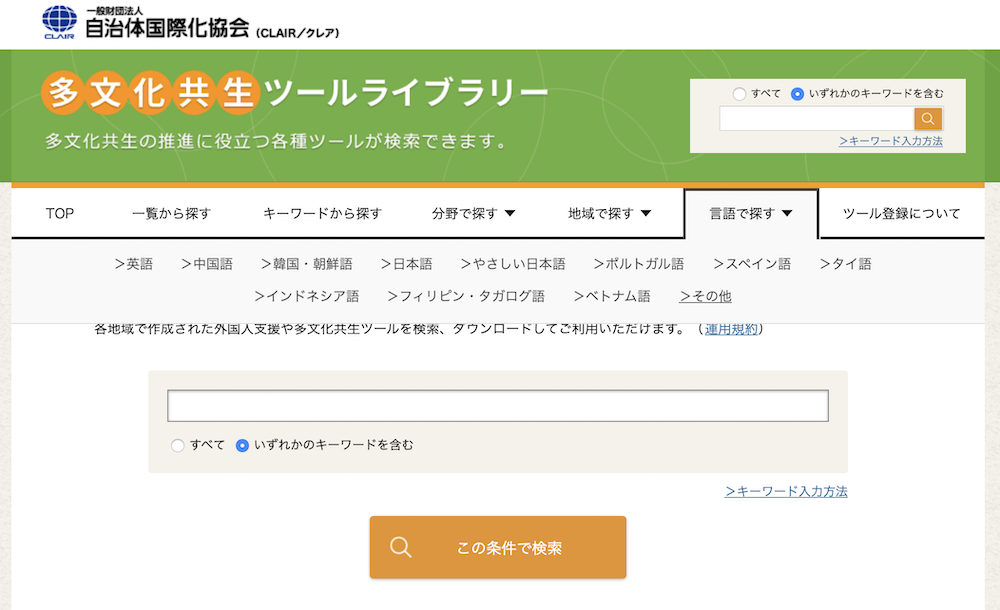This screenshot has width=1000, height=610.
Task: Open the '一覧から探す' menu item
Action: click(x=171, y=213)
